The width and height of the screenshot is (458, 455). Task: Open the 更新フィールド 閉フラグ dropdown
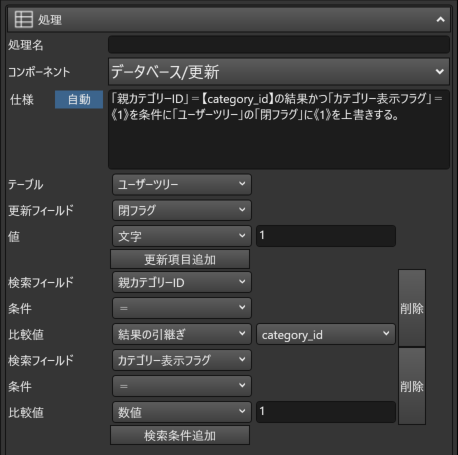pos(182,210)
